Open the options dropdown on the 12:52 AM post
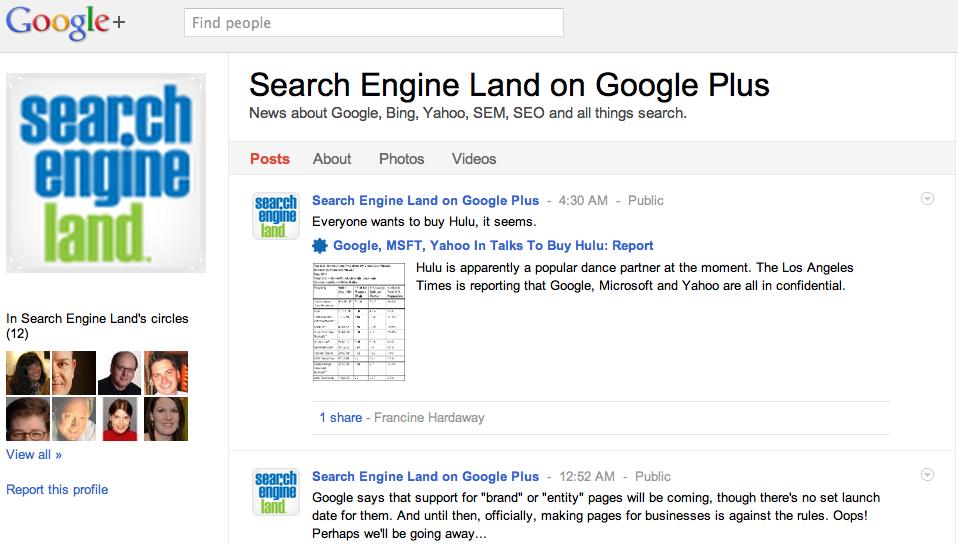958x544 pixels. (927, 475)
